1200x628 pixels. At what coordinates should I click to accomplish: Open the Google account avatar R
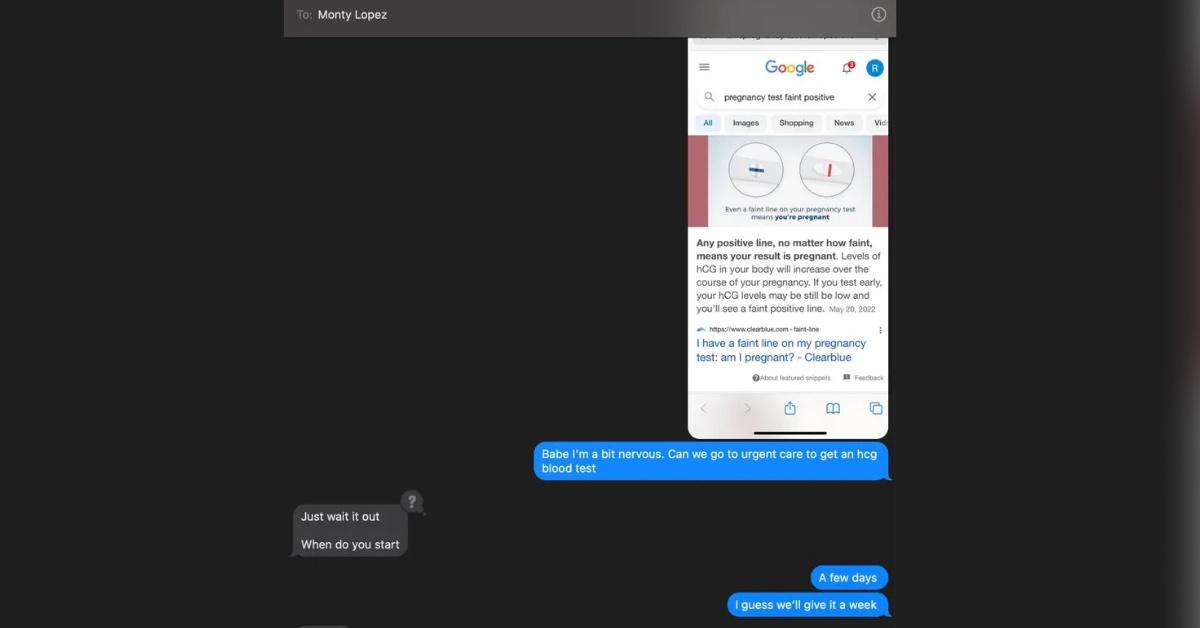(875, 68)
